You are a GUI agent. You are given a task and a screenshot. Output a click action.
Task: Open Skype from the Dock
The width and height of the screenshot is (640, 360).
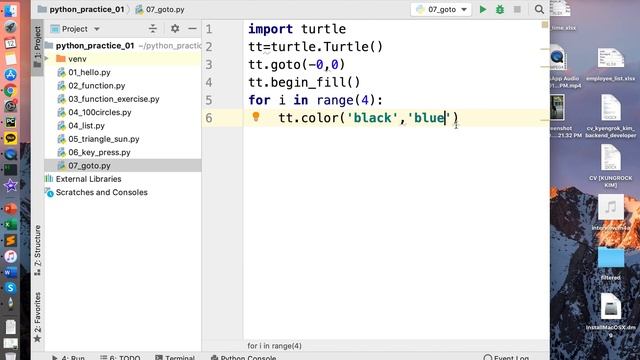(10, 288)
